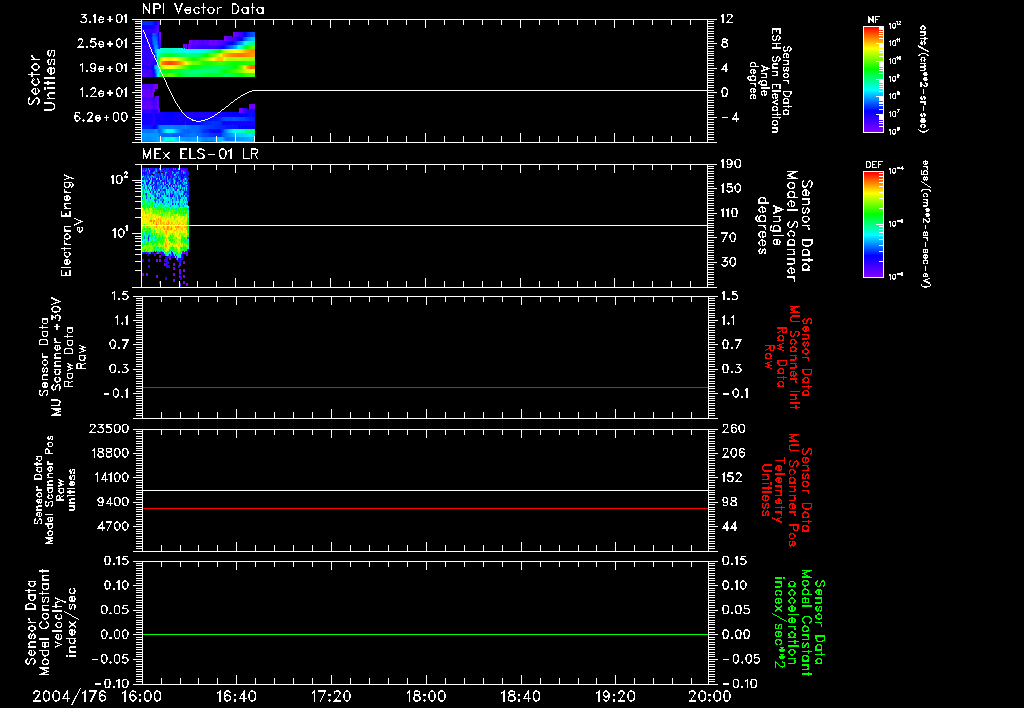Click the 18:00 time axis label
1024x708 pixels.
426,696
